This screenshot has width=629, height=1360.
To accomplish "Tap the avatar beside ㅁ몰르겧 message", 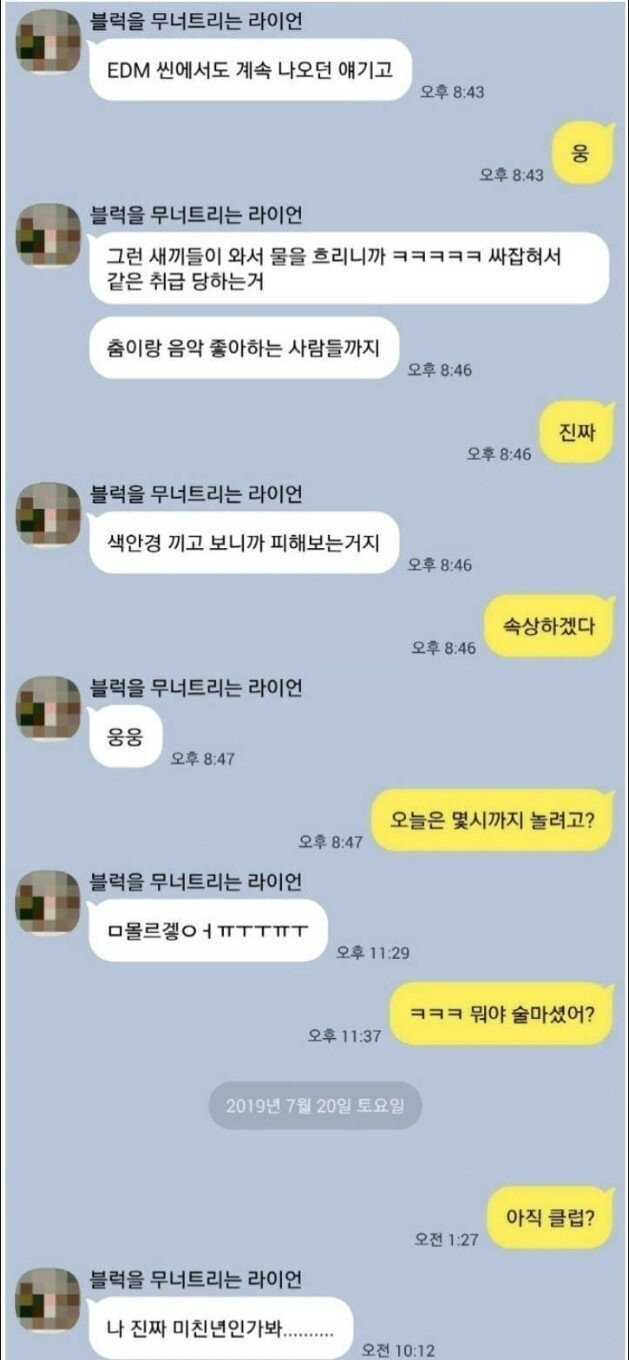I will (x=48, y=902).
